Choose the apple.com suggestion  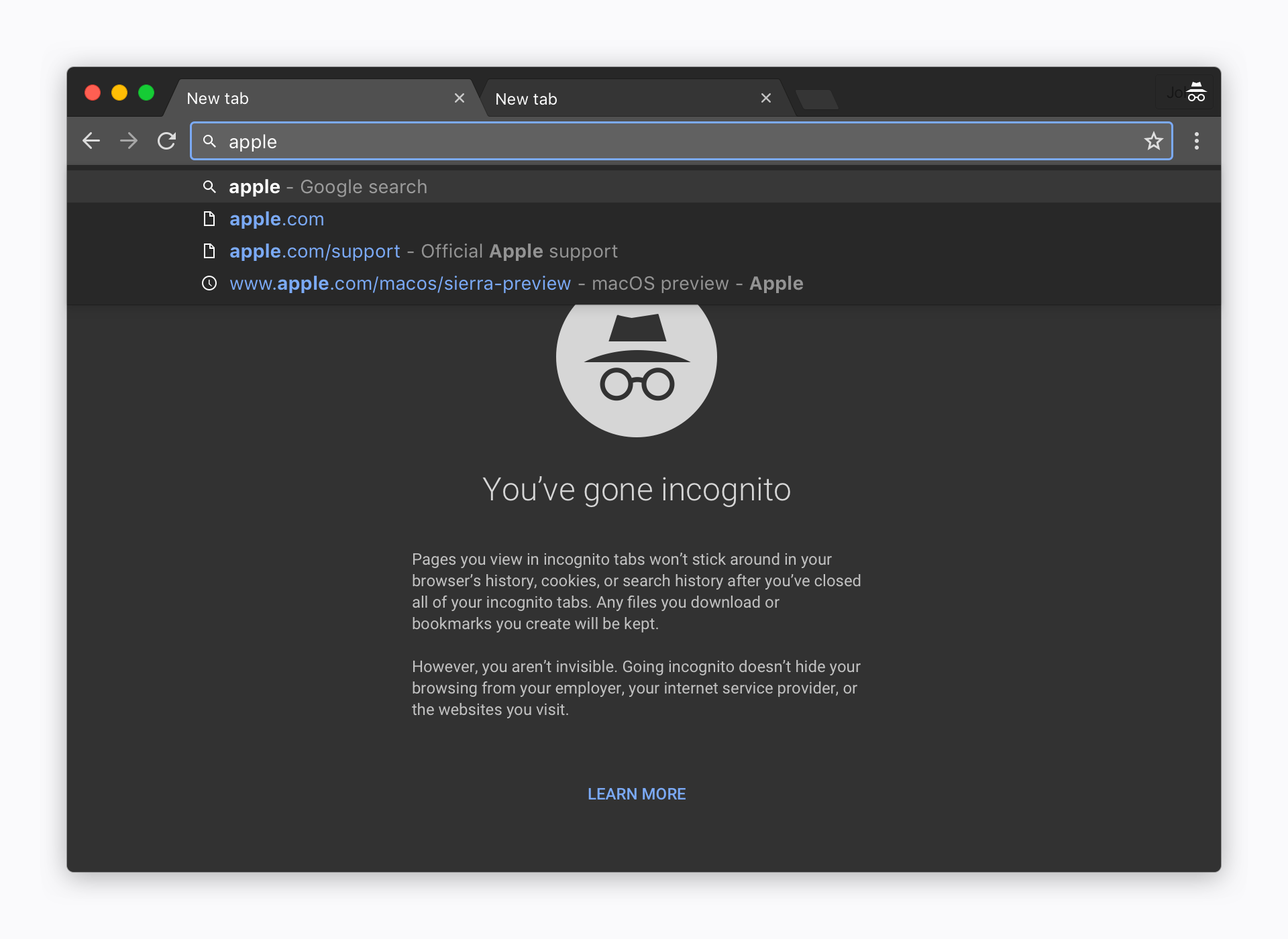tap(644, 219)
